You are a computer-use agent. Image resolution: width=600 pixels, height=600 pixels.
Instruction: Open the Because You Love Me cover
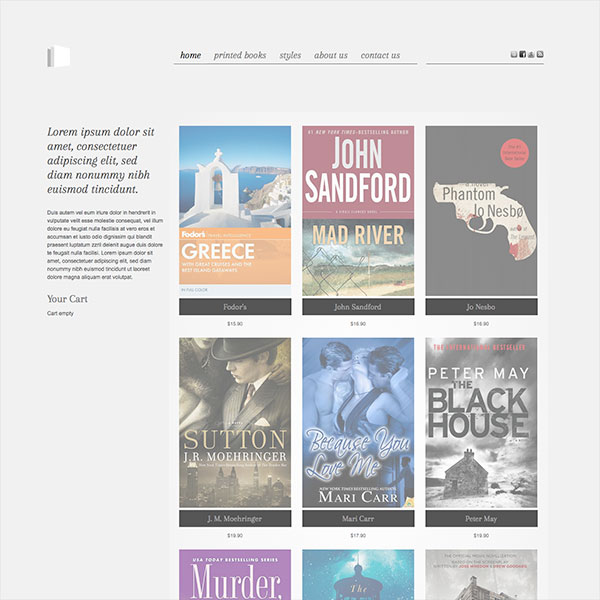click(358, 422)
